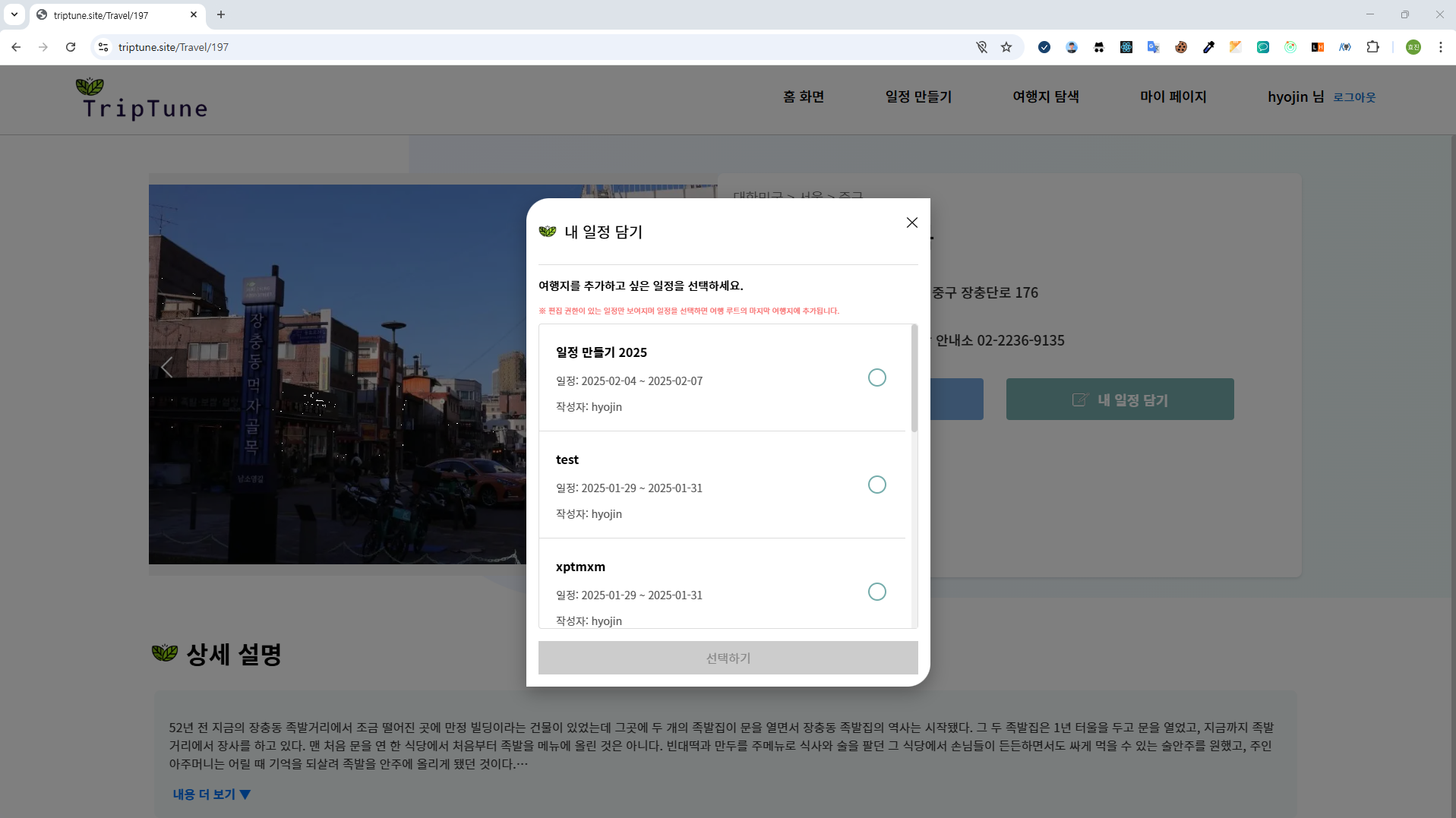Click the 선택하기 button
Image resolution: width=1456 pixels, height=818 pixels.
click(x=728, y=658)
